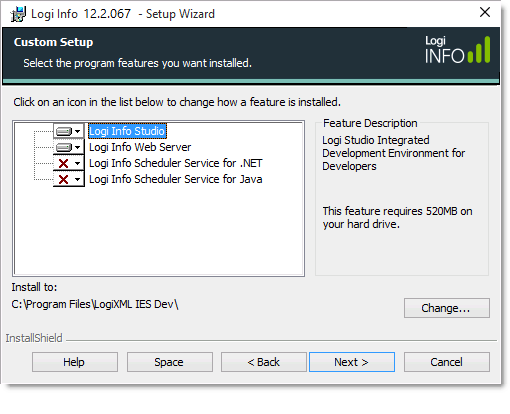The width and height of the screenshot is (510, 414).
Task: Click the 'This feature requires 520MB' text
Action: [x=397, y=217]
